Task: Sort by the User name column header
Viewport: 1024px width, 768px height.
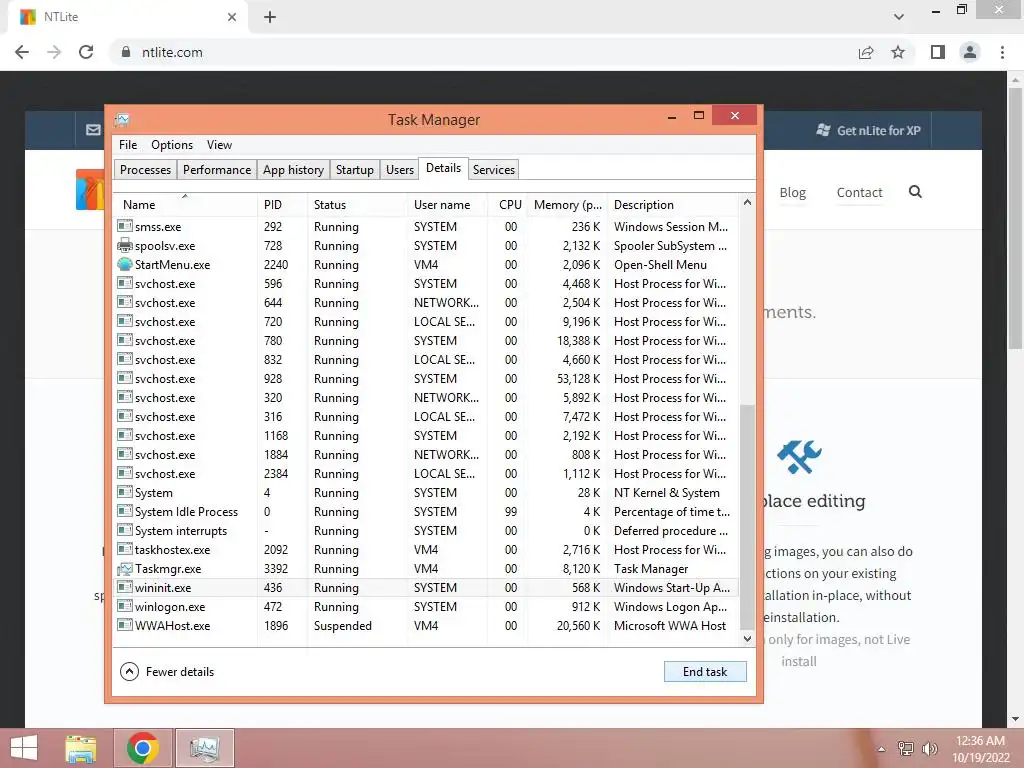Action: [447, 204]
